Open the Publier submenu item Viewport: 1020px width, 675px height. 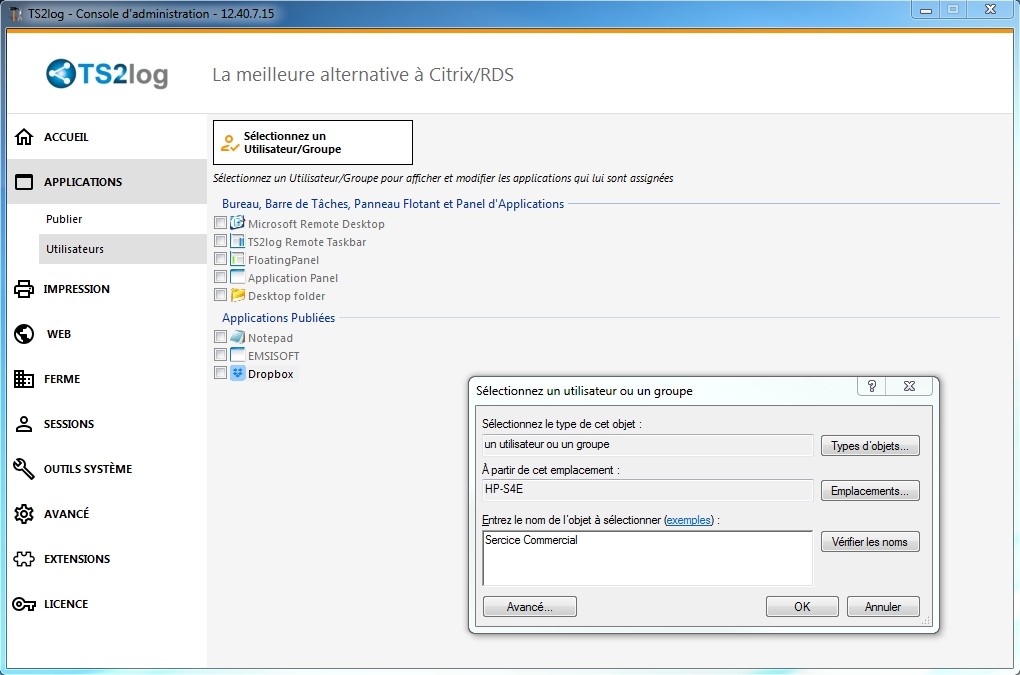pyautogui.click(x=123, y=219)
